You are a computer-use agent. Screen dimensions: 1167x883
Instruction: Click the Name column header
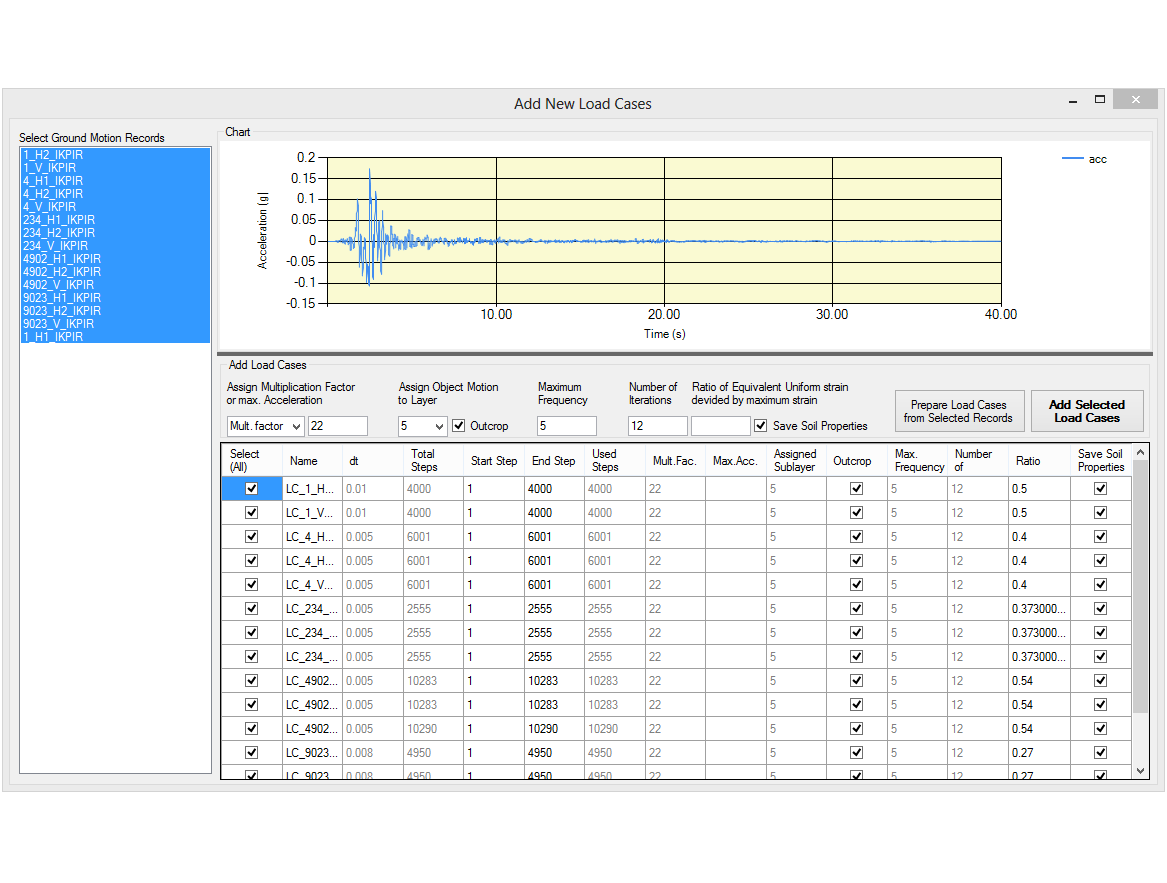(304, 461)
